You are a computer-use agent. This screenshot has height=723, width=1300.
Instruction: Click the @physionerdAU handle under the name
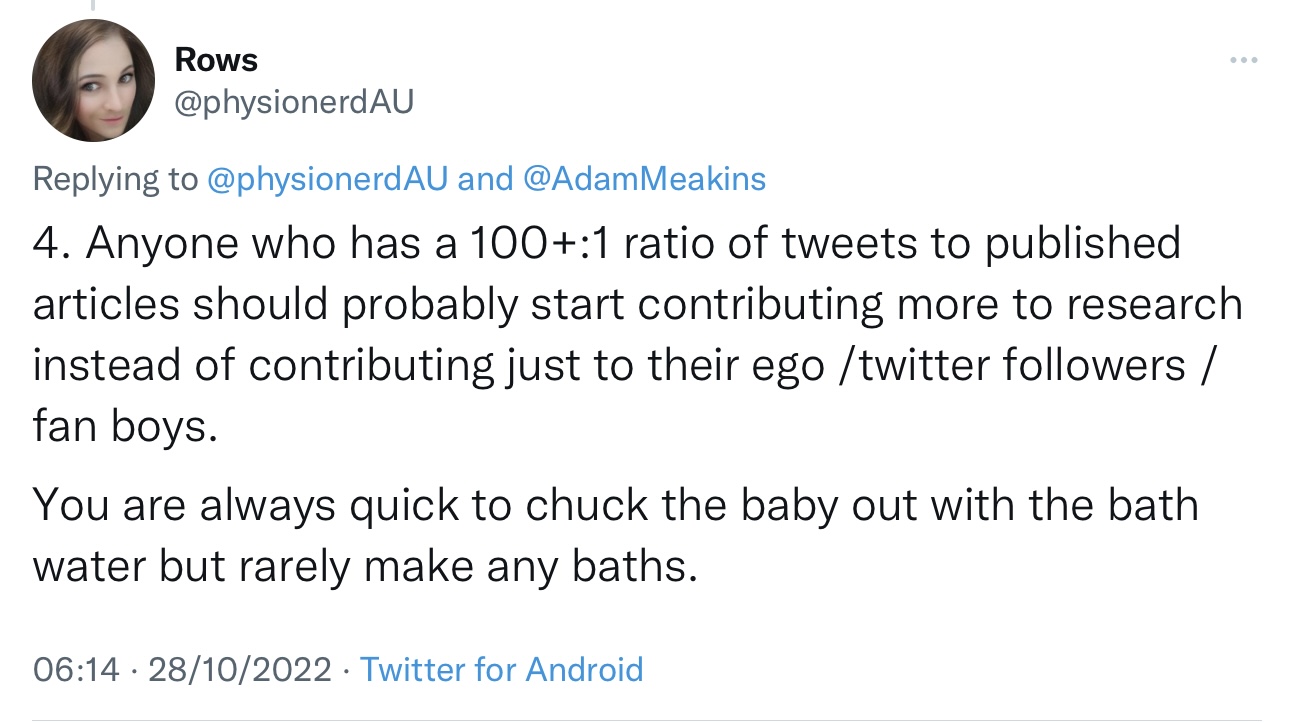tap(293, 102)
